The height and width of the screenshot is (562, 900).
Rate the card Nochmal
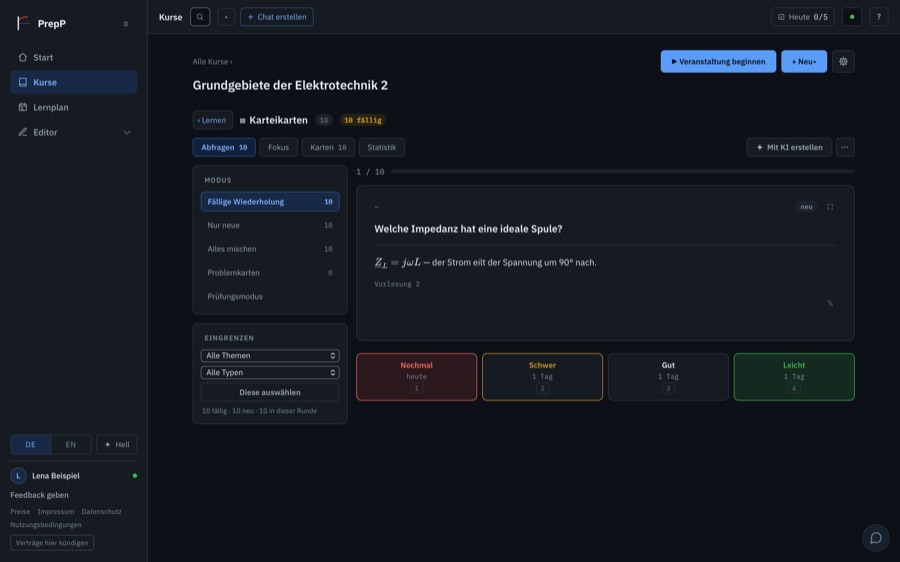416,377
